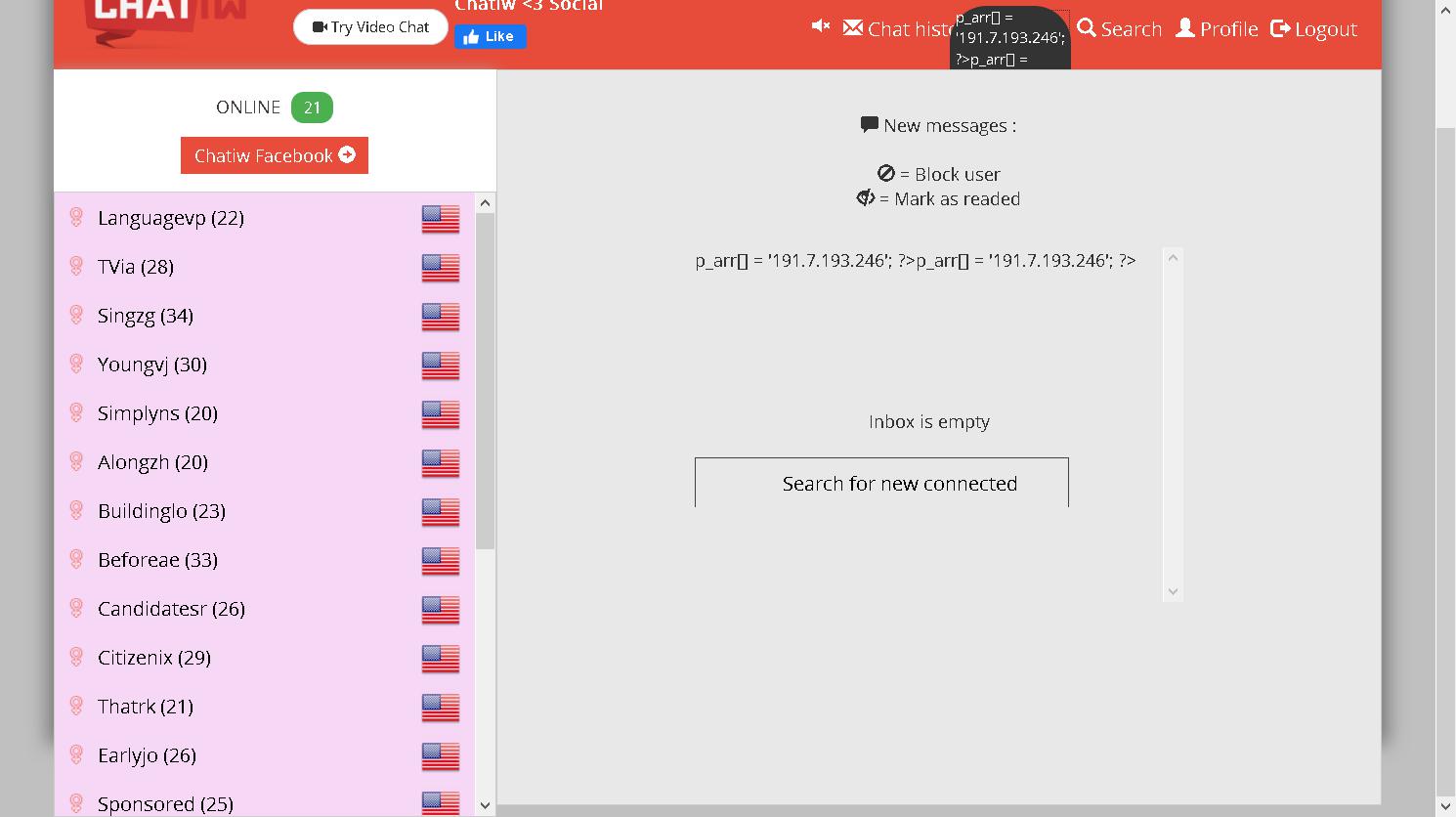Click the New messages speech bubble icon
1456x817 pixels.
coord(868,124)
